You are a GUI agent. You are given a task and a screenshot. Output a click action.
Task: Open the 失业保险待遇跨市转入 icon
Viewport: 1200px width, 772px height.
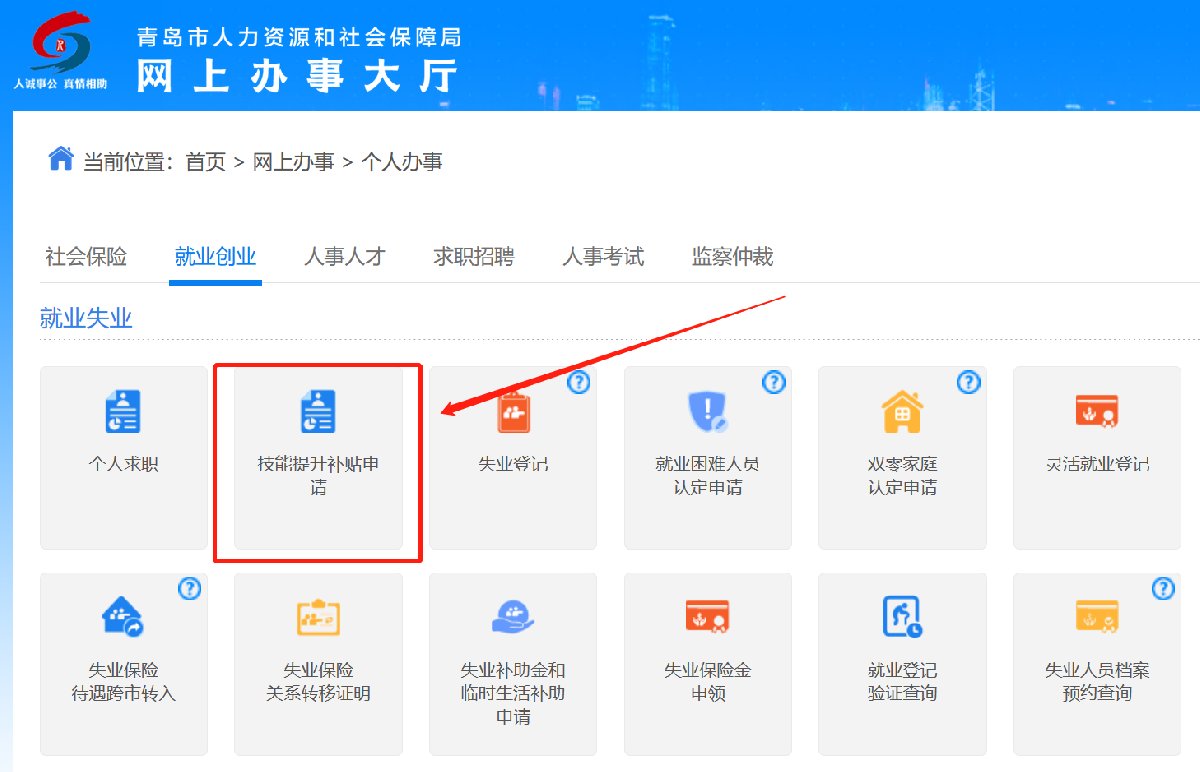(x=123, y=617)
